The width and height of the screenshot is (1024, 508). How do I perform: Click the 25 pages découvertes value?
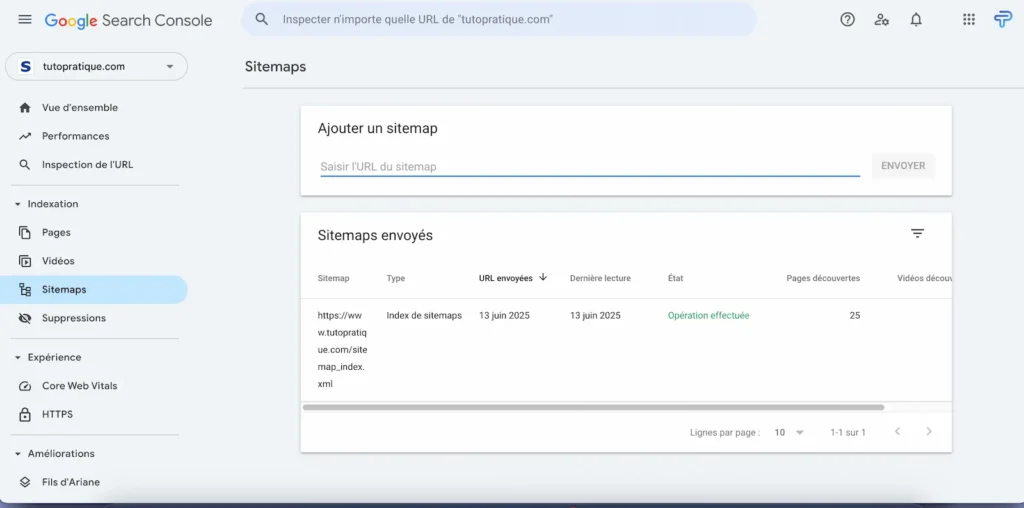click(x=855, y=315)
